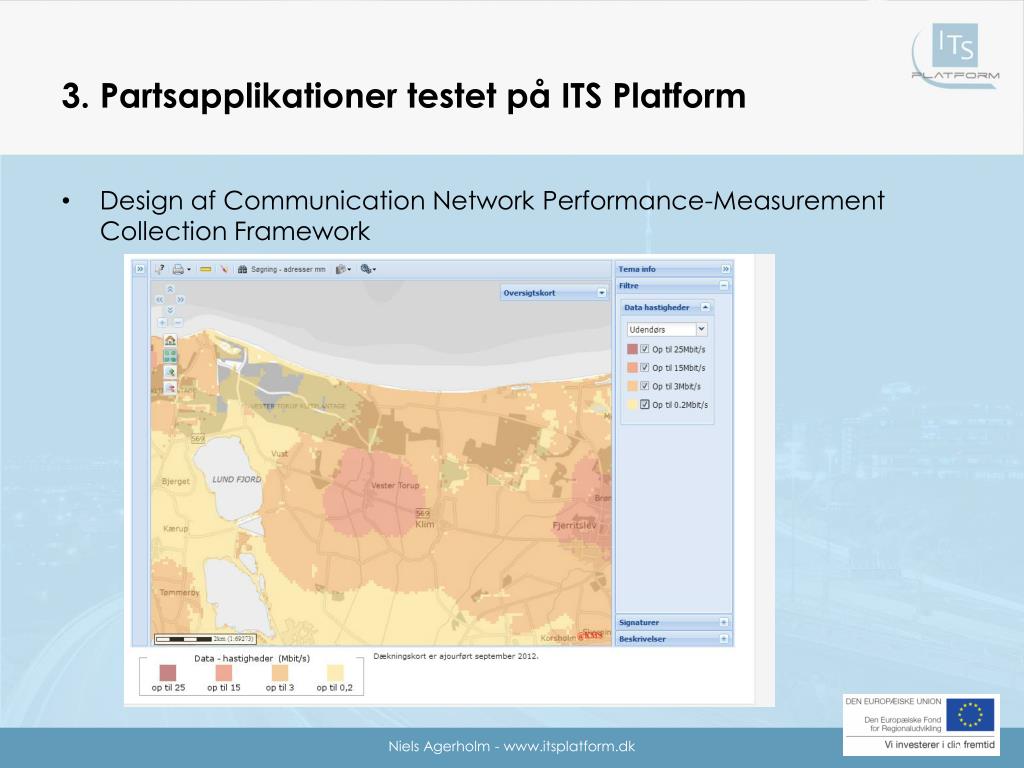The height and width of the screenshot is (768, 1024).
Task: Click the LUND FJORD label on map
Action: point(236,479)
